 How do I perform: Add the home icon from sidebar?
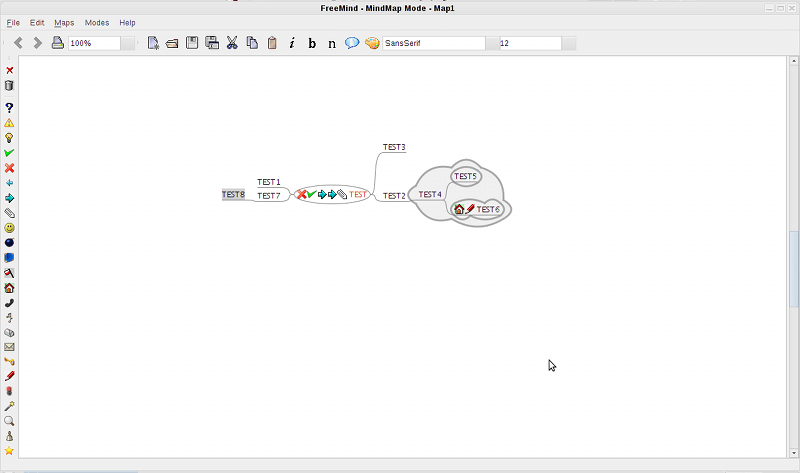[9, 288]
